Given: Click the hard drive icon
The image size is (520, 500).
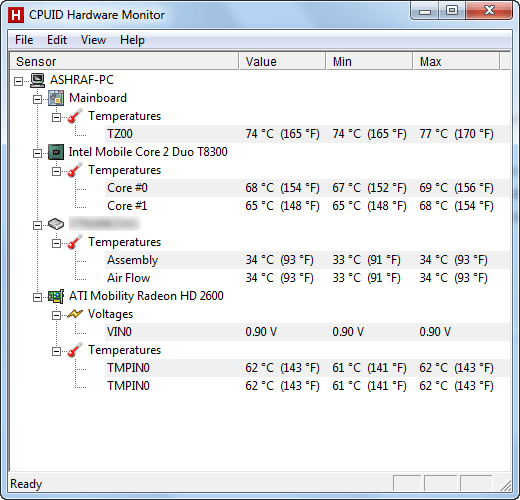Looking at the screenshot, I should pyautogui.click(x=56, y=224).
